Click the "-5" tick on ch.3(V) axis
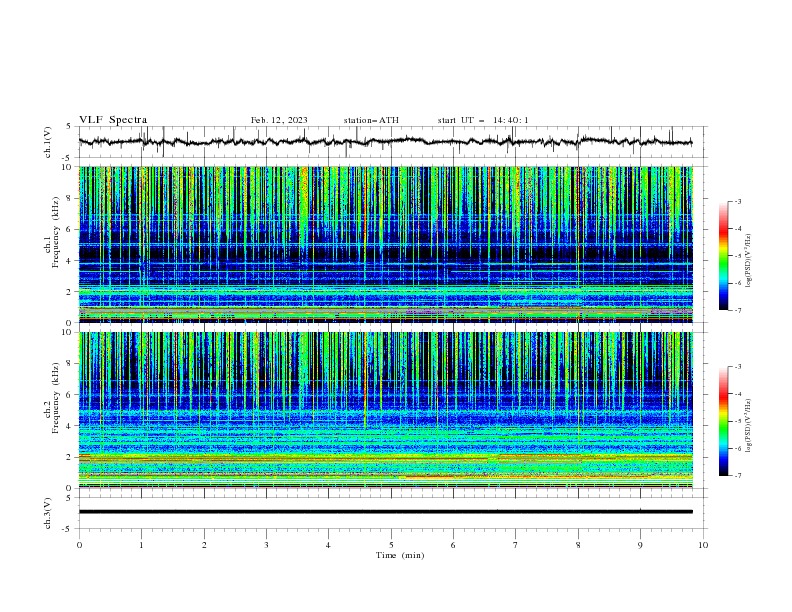 pyautogui.click(x=68, y=529)
